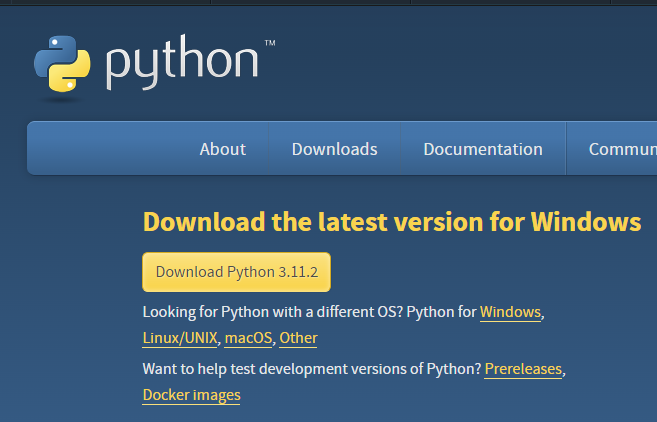Click 'Download the latest version for Windows' heading

(x=392, y=221)
